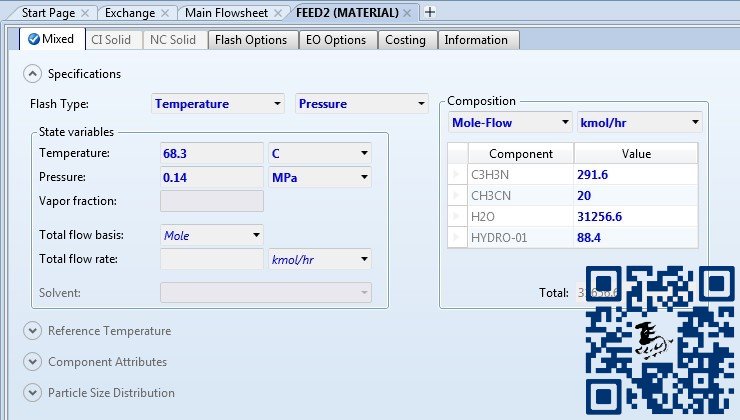Change the temperature unit C dropdown
This screenshot has width=740, height=420.
click(x=319, y=153)
